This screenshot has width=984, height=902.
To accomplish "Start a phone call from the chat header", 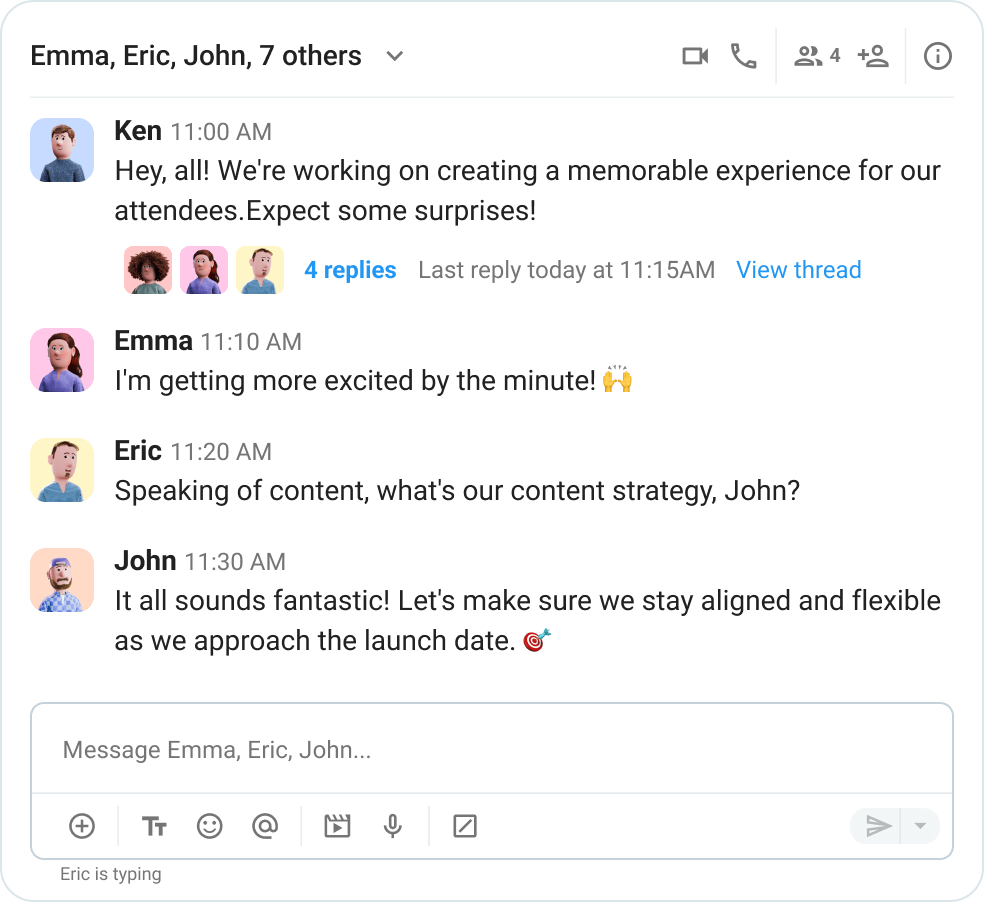I will coord(744,56).
